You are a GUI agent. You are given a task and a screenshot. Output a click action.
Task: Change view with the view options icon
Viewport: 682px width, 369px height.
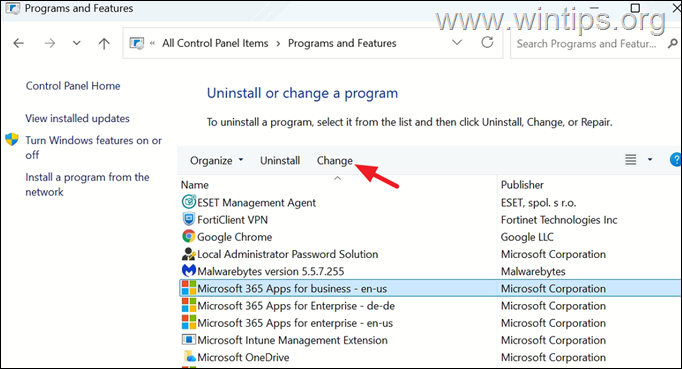[x=631, y=160]
